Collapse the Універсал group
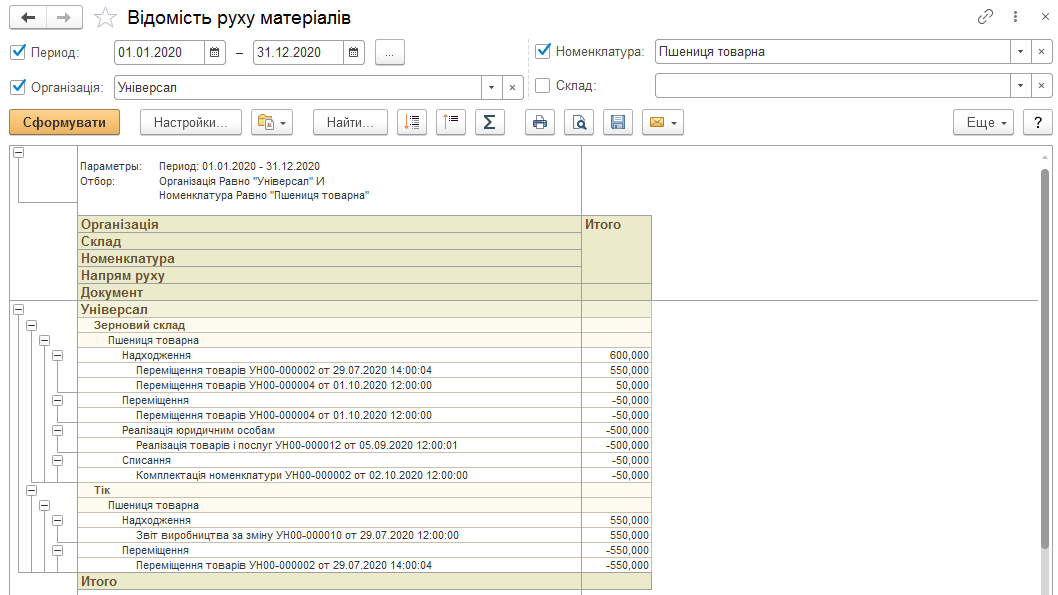 19,310
